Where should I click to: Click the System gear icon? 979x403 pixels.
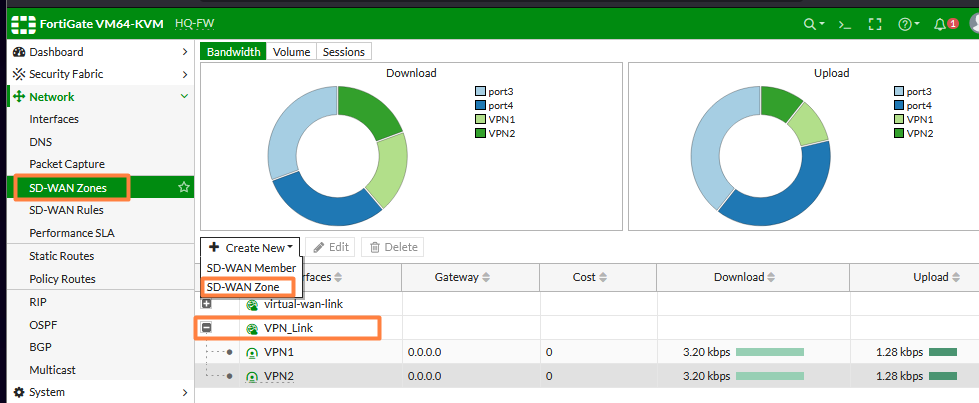point(19,392)
